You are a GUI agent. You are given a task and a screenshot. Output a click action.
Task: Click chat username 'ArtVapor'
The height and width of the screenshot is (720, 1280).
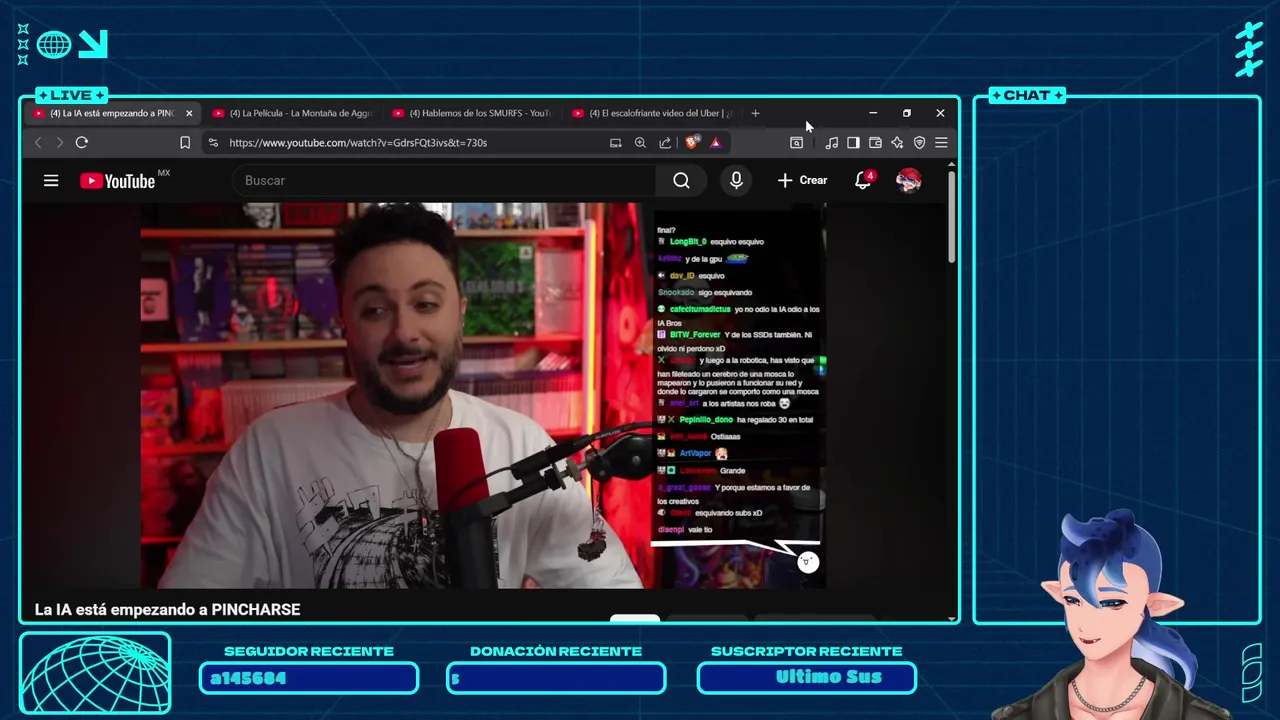695,454
